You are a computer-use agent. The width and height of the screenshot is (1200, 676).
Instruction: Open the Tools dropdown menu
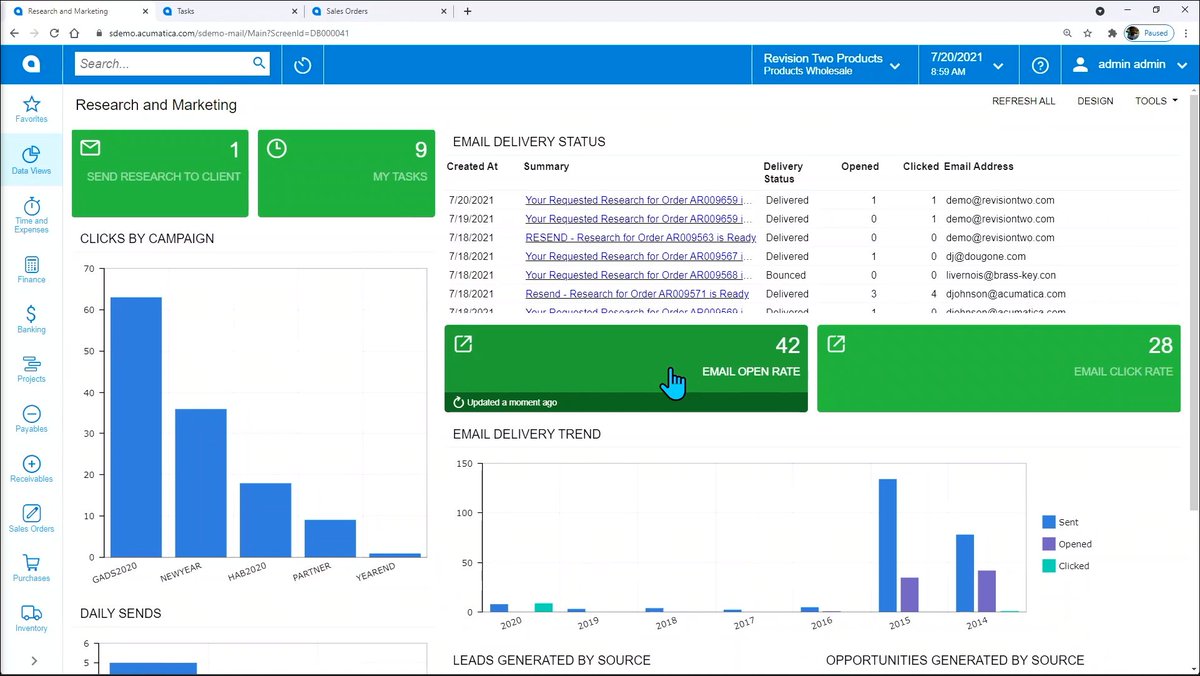1156,101
